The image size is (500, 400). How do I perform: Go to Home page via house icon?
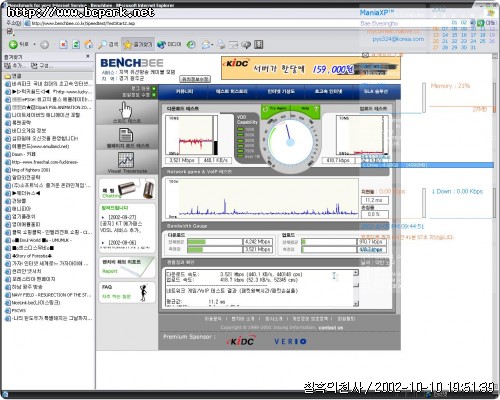click(89, 44)
